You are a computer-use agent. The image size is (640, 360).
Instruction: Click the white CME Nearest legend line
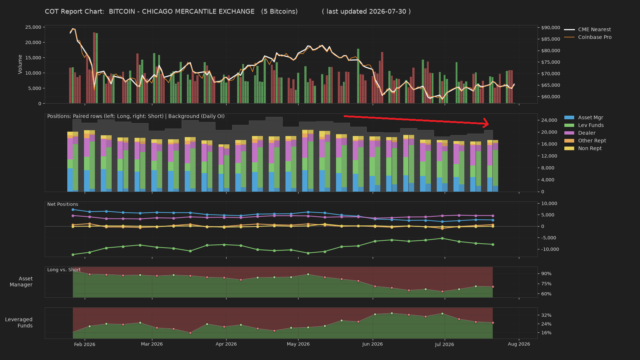[x=569, y=29]
